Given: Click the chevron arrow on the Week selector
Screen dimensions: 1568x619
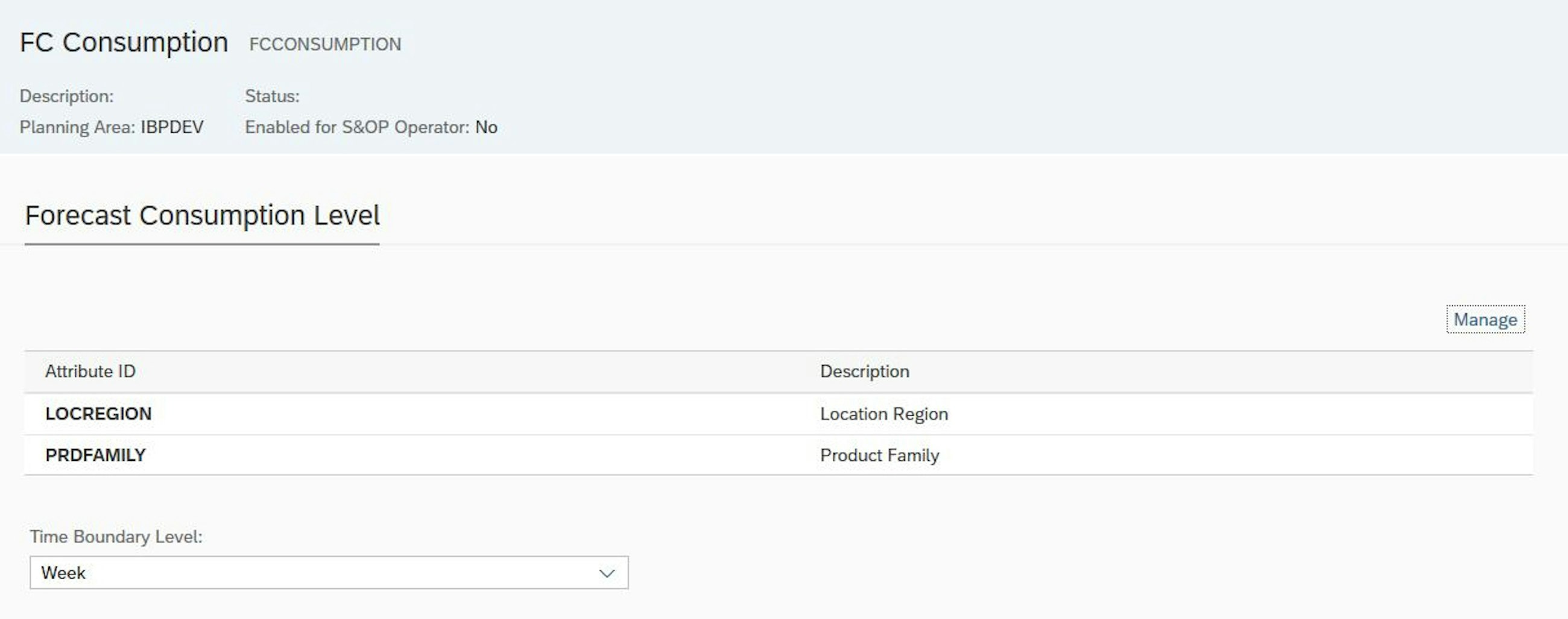Looking at the screenshot, I should [607, 573].
